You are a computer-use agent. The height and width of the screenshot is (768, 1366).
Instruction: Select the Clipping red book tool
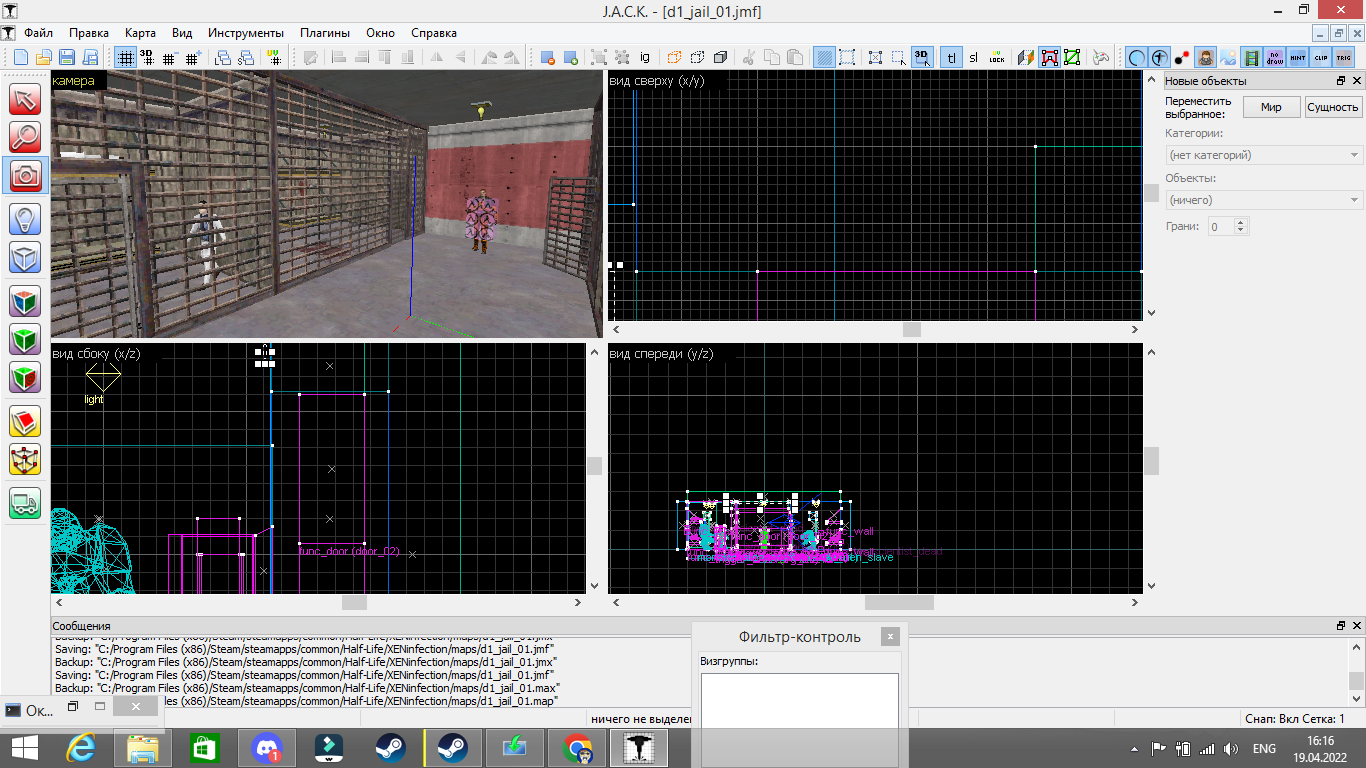tap(25, 421)
